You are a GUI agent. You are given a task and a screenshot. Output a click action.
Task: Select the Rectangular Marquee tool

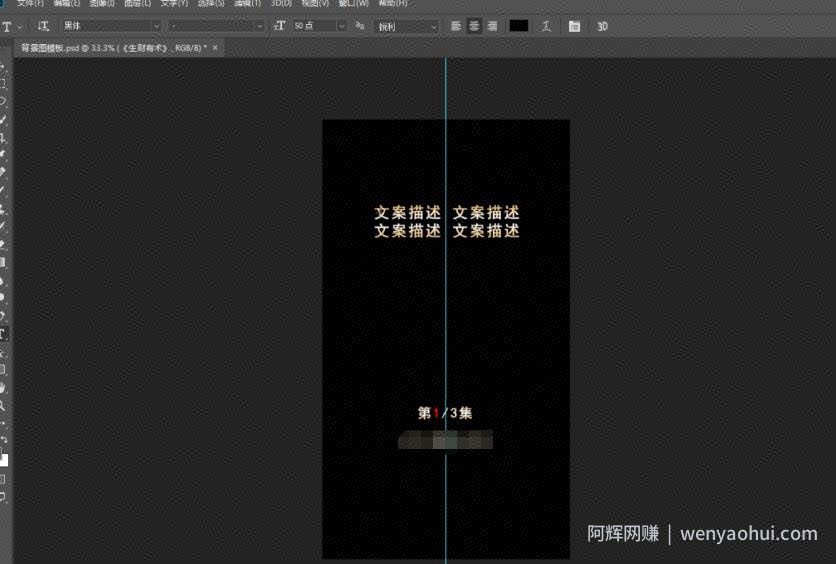pos(3,83)
